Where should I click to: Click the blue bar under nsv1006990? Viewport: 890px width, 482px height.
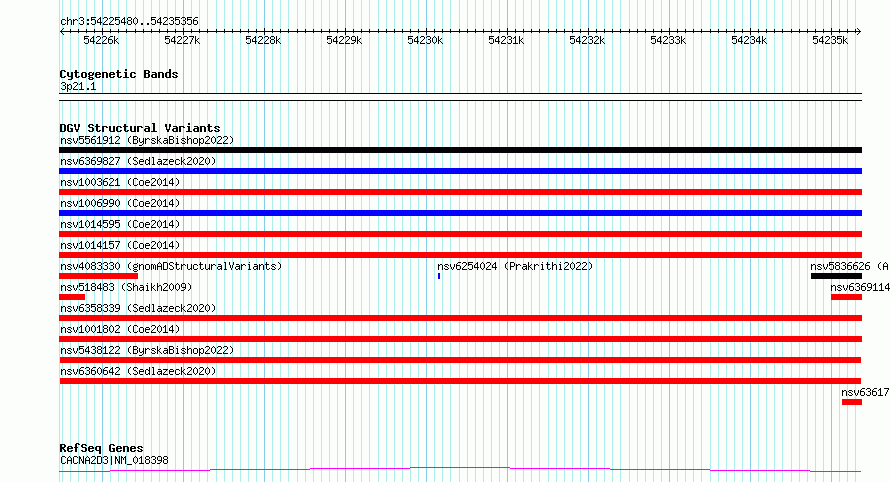coord(460,213)
